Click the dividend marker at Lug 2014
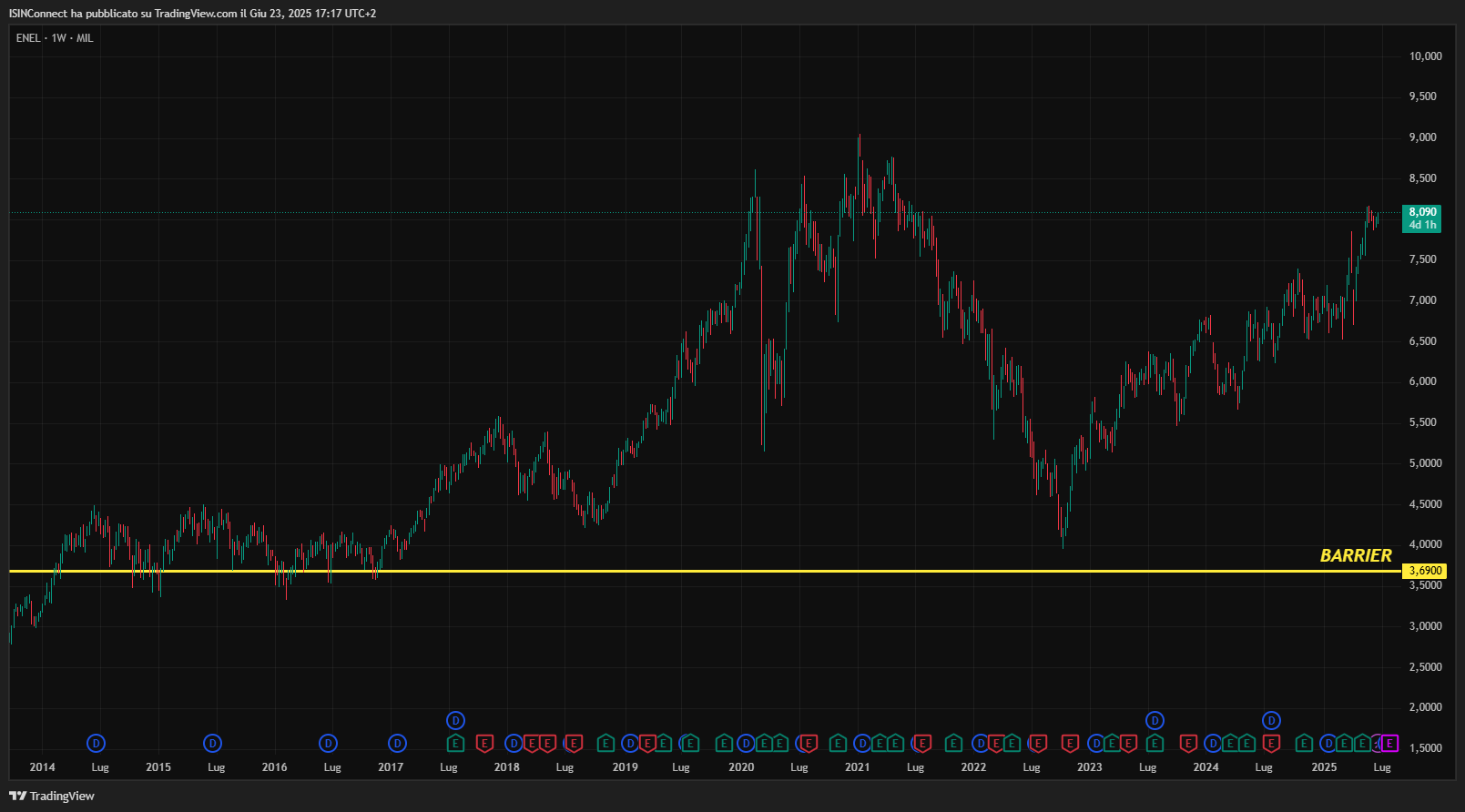This screenshot has height=812, width=1465. [x=96, y=744]
